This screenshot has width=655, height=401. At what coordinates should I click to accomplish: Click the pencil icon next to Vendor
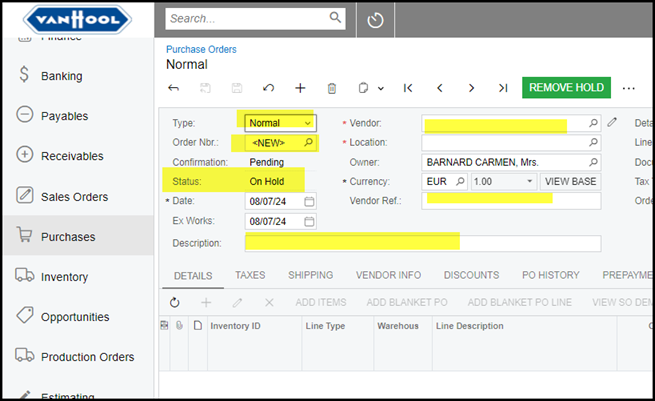click(612, 123)
